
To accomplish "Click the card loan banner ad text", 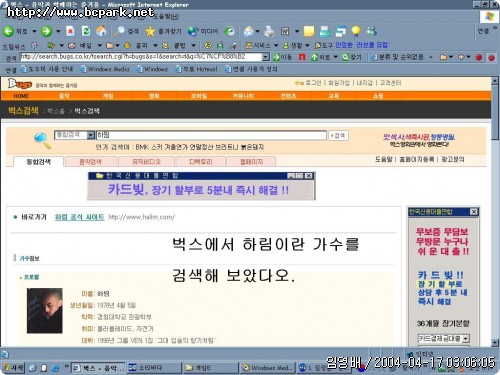I will pos(198,190).
